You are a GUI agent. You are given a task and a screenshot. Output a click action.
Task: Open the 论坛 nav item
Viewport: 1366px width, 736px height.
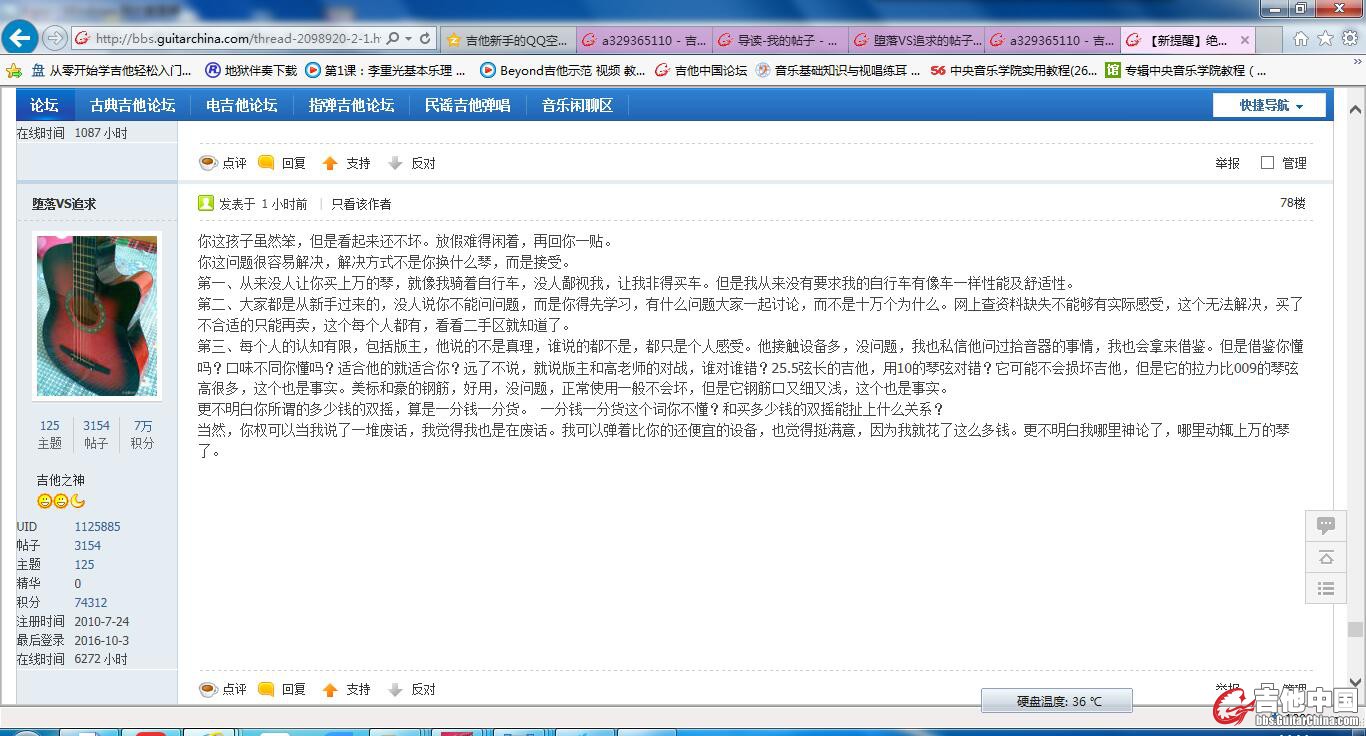point(44,105)
